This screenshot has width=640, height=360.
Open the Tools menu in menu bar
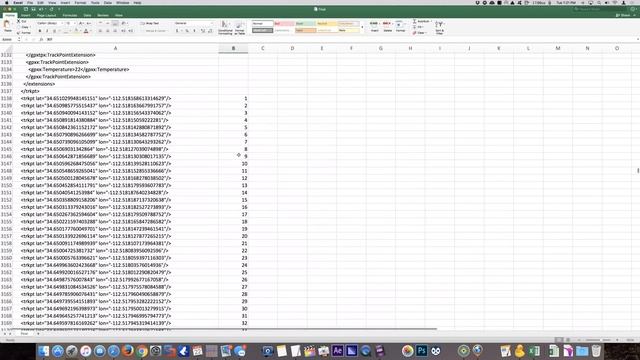point(95,2)
